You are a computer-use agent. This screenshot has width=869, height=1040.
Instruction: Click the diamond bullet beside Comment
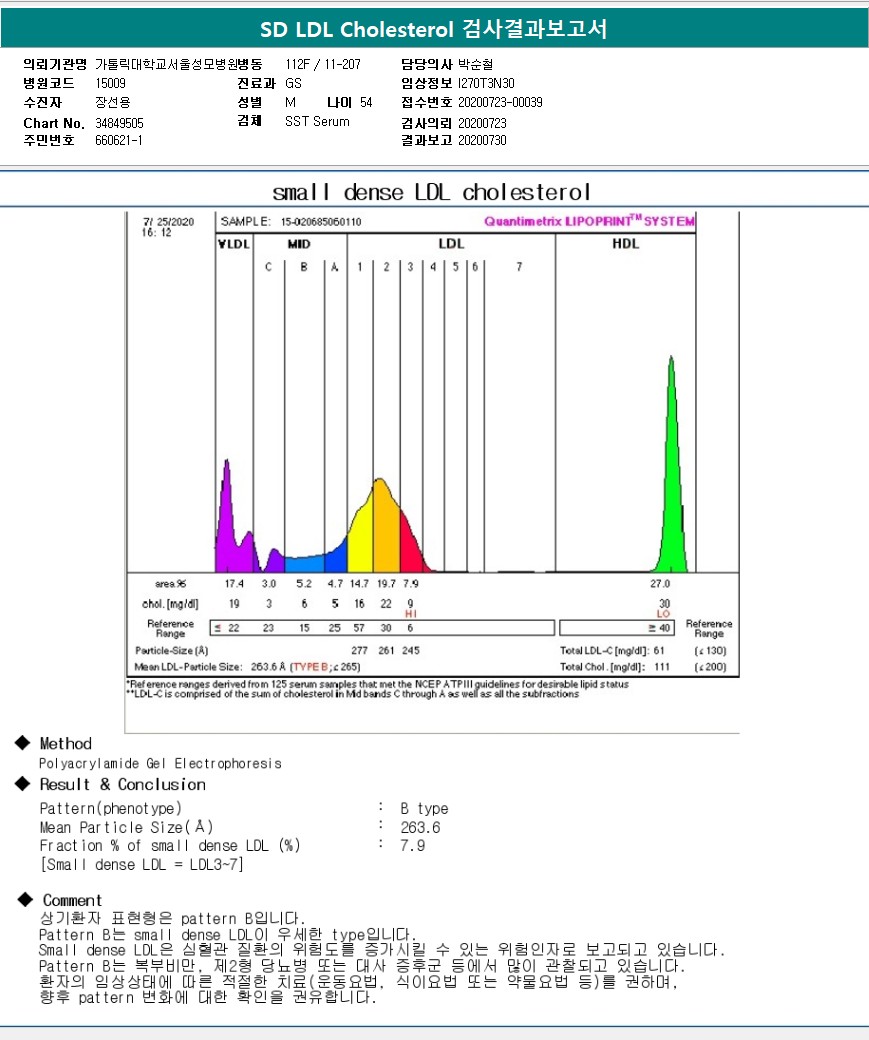point(22,900)
